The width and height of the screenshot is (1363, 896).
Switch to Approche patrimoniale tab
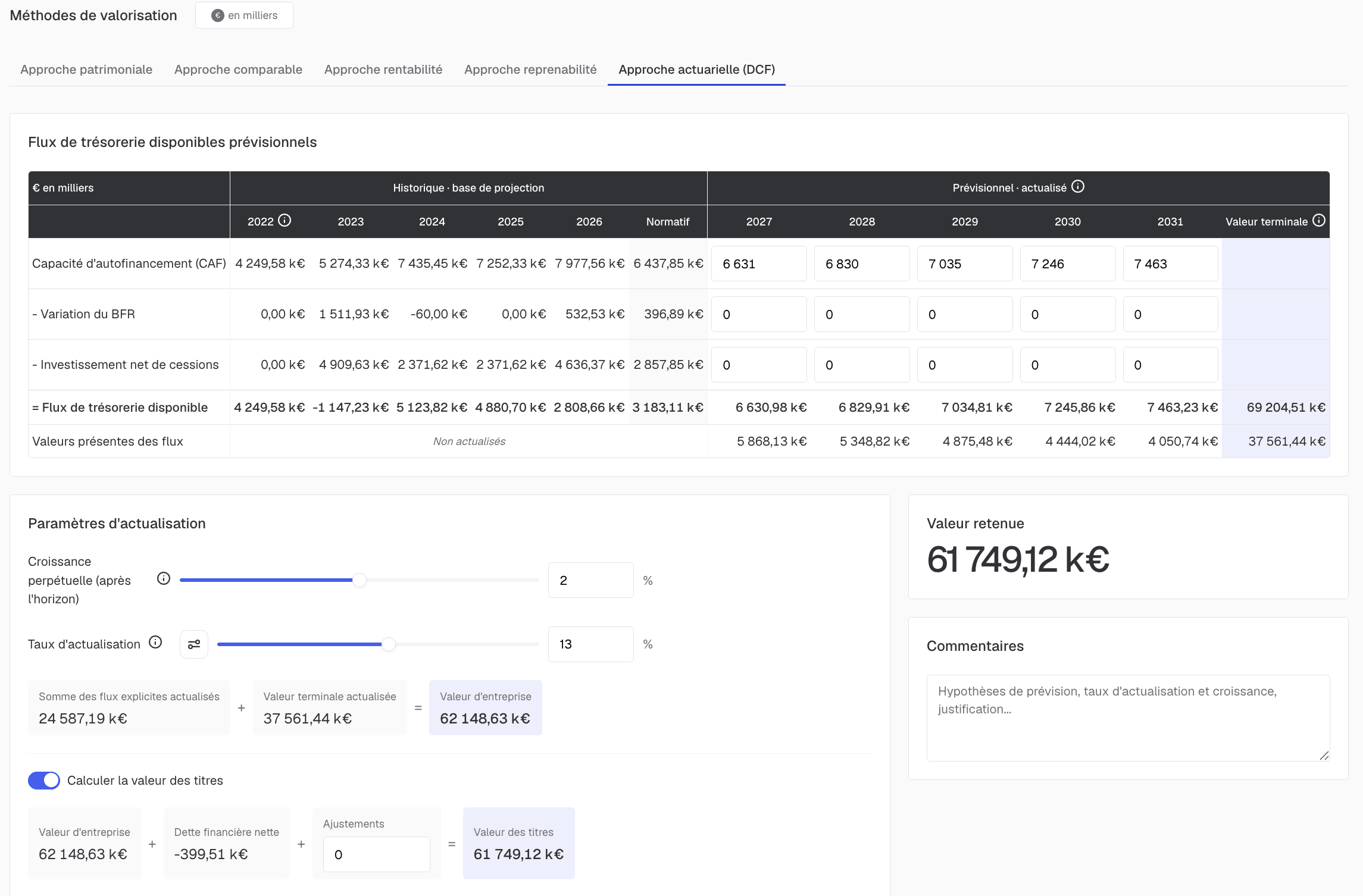[86, 70]
